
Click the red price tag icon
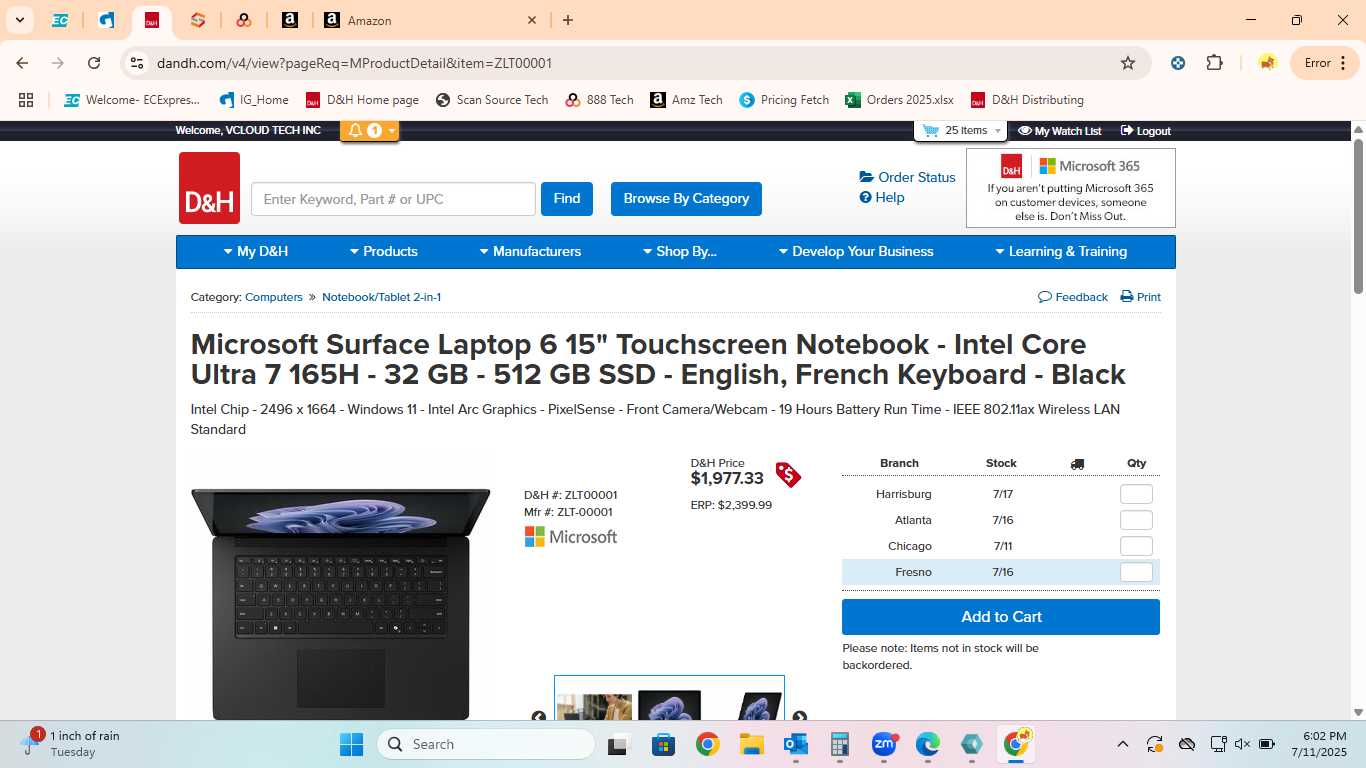pos(788,474)
